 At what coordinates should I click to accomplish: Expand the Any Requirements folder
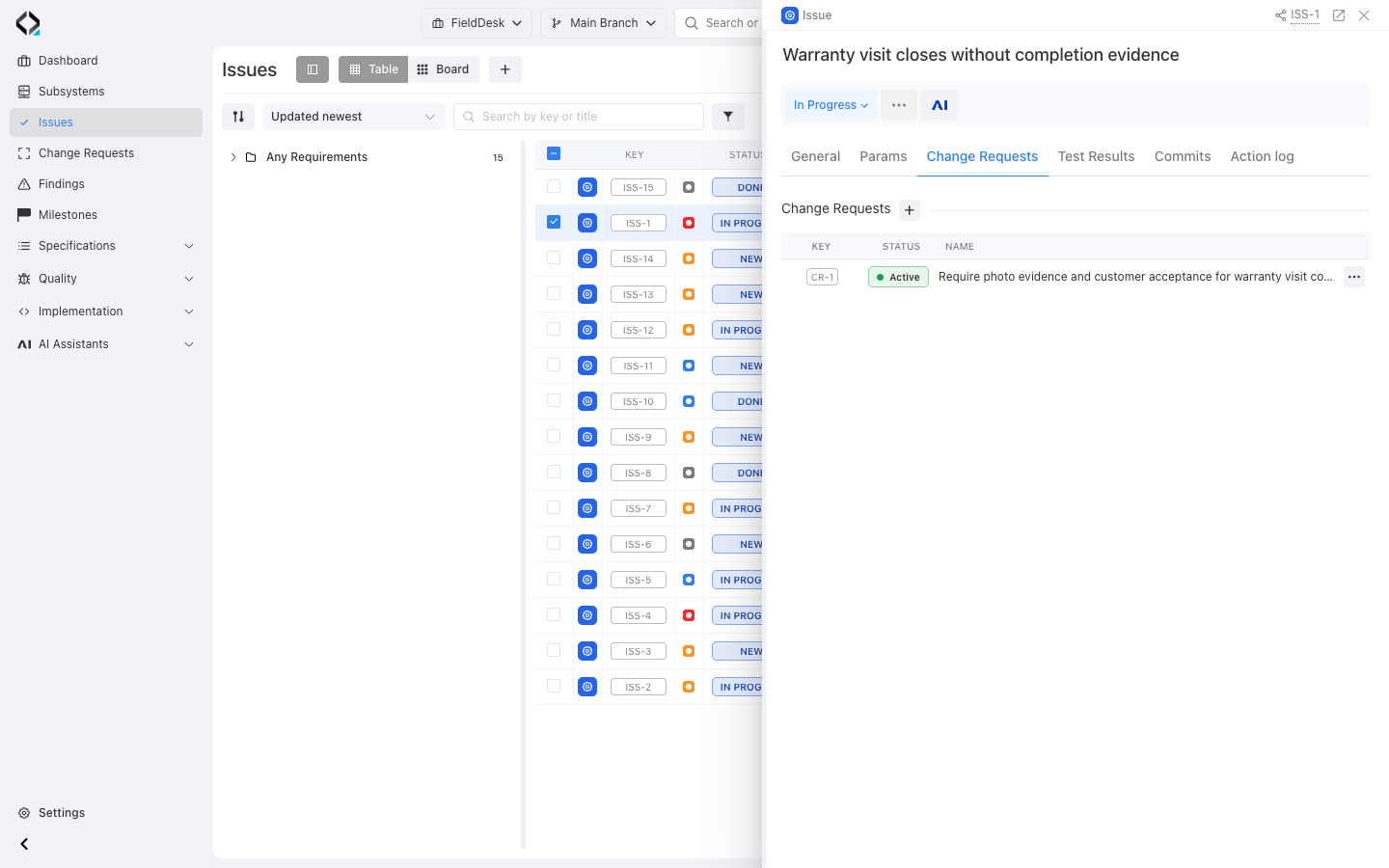233,157
